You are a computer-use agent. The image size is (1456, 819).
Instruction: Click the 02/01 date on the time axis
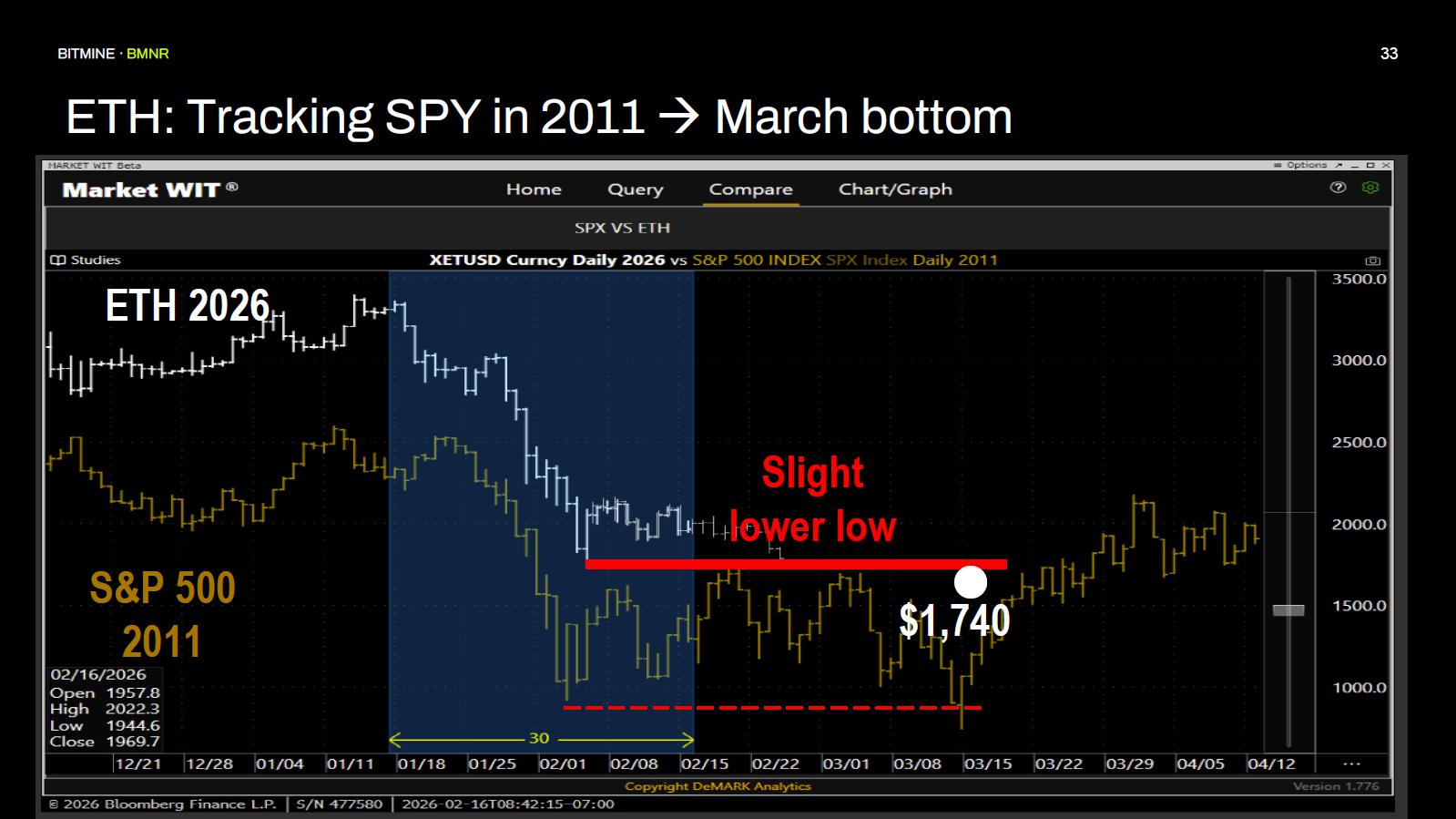563,763
